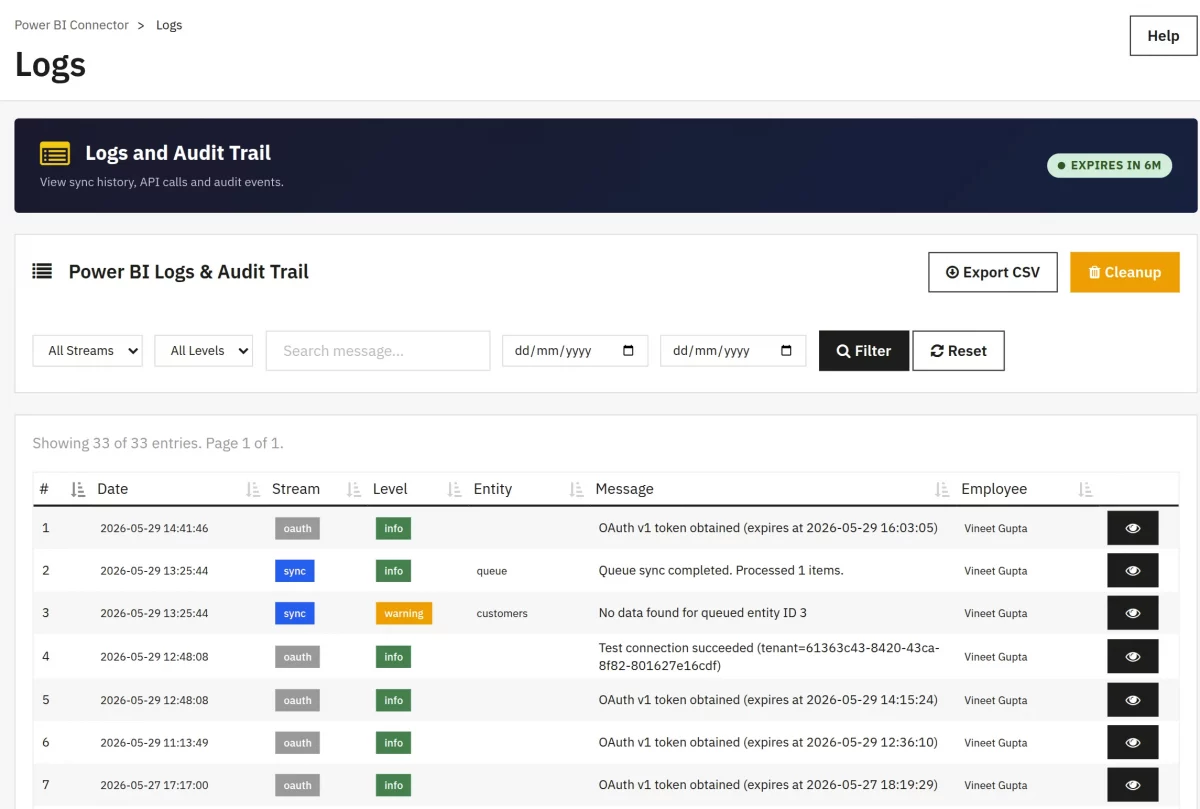
Task: View details of log entry 6
Action: pos(1133,743)
